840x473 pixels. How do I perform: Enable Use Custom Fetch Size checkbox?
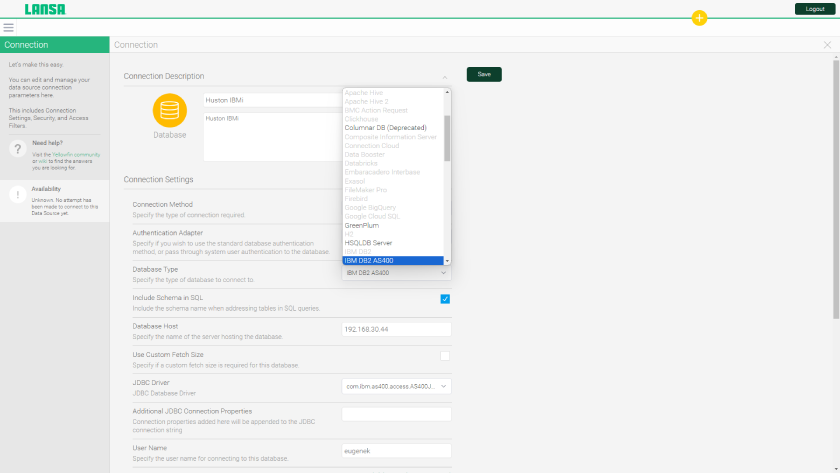point(445,356)
